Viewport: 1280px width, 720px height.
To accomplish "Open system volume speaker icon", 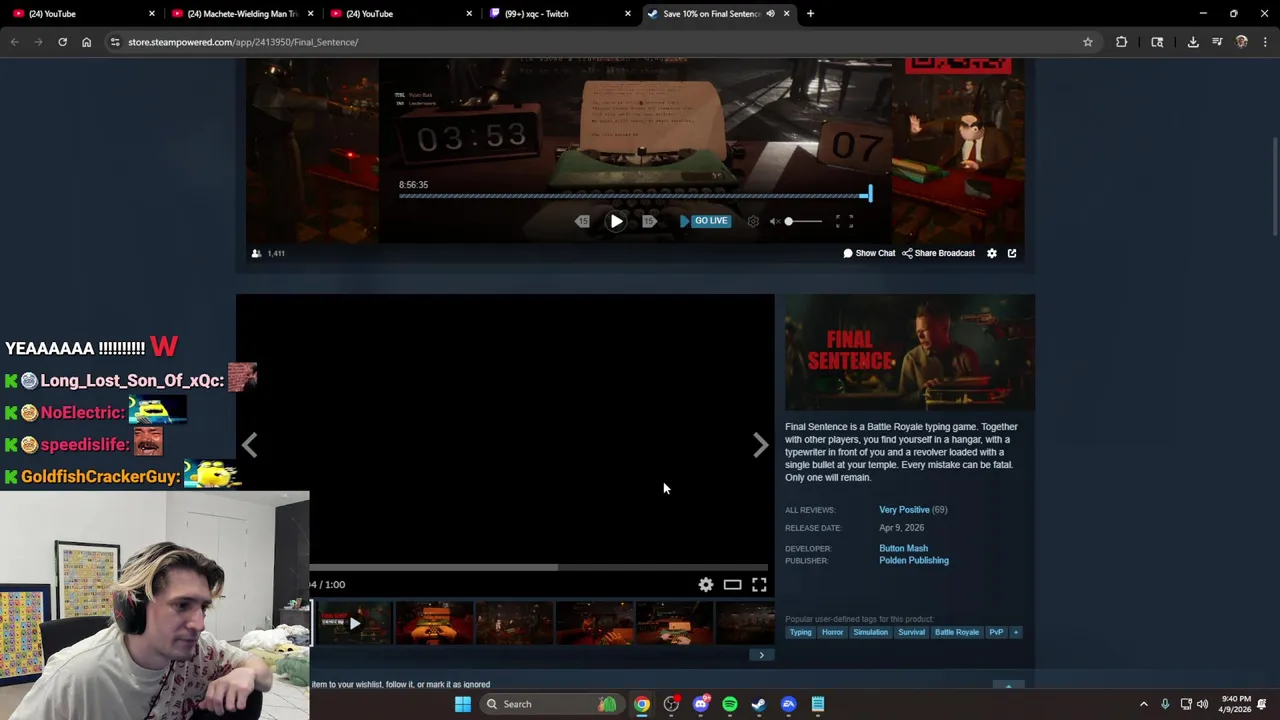I will (1202, 704).
